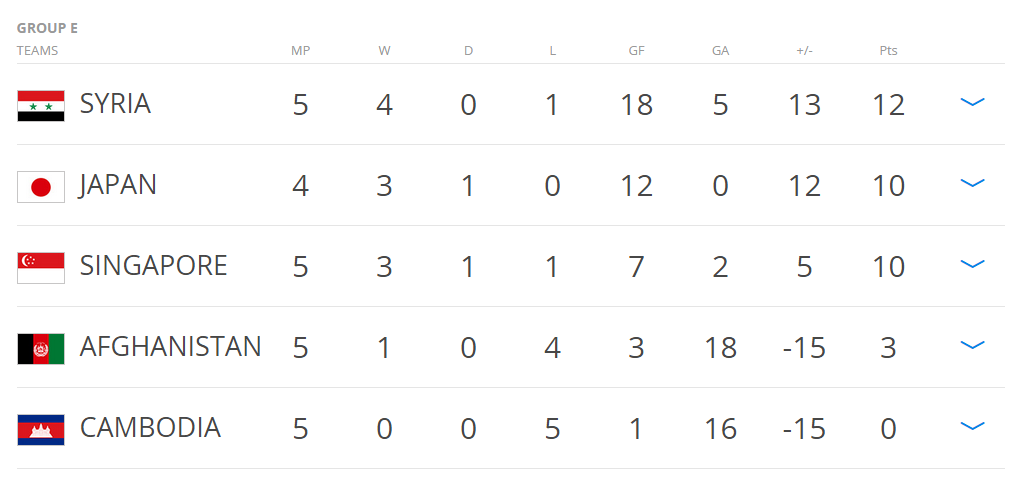Expand the Japan row chevron
This screenshot has width=1021, height=480.
tap(972, 184)
